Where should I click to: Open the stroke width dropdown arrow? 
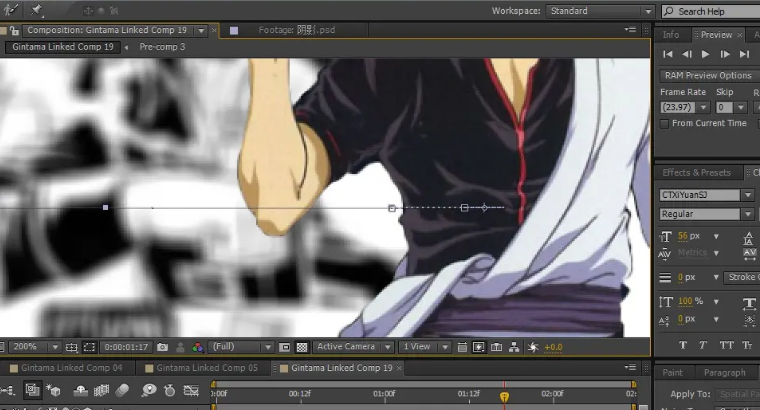tap(716, 277)
